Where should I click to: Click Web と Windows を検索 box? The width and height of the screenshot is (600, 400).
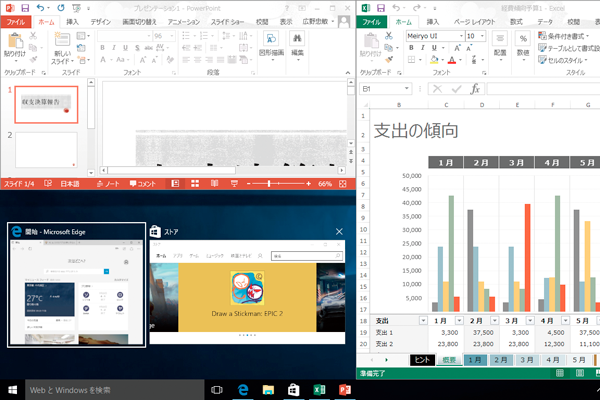[x=115, y=390]
